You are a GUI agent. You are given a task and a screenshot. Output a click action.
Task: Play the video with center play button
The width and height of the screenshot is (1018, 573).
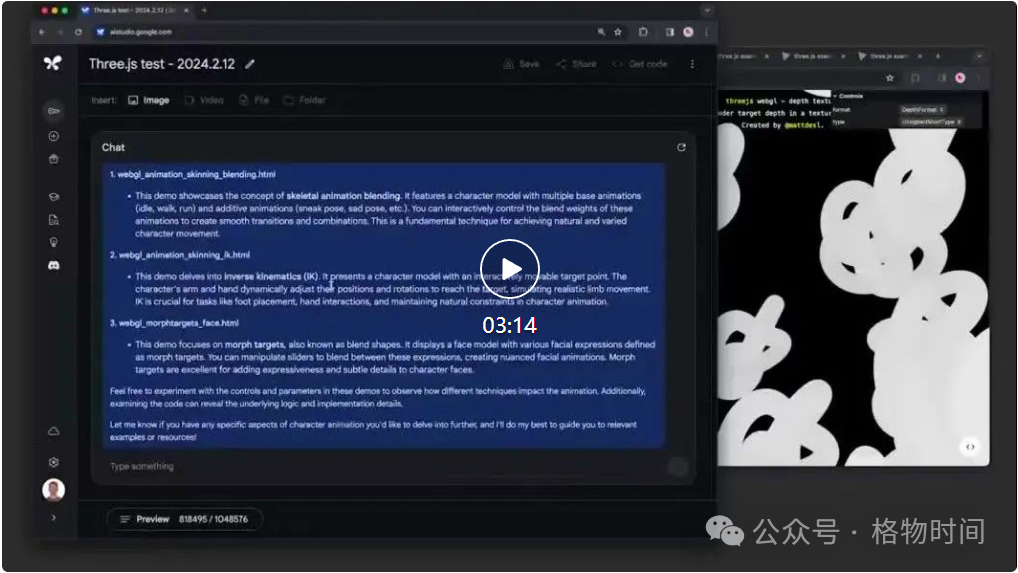tap(510, 268)
